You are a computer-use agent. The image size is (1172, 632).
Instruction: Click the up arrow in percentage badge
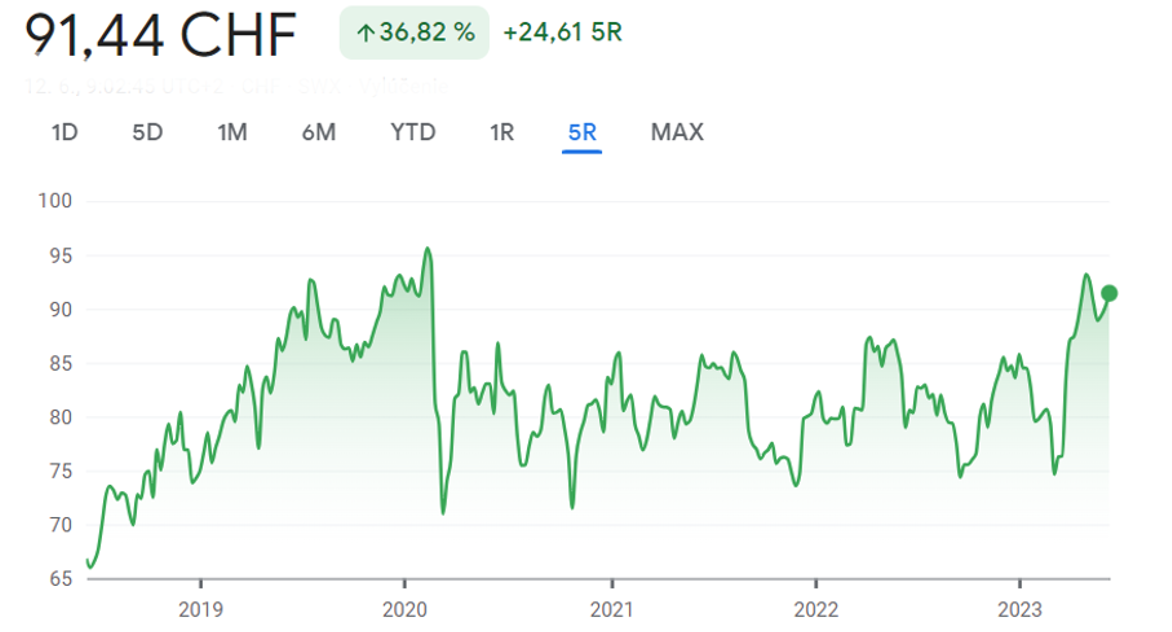pos(365,33)
